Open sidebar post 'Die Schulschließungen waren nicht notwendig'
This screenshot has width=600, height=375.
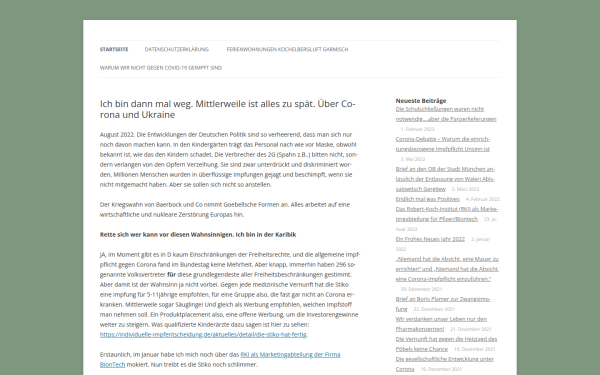[x=446, y=114]
